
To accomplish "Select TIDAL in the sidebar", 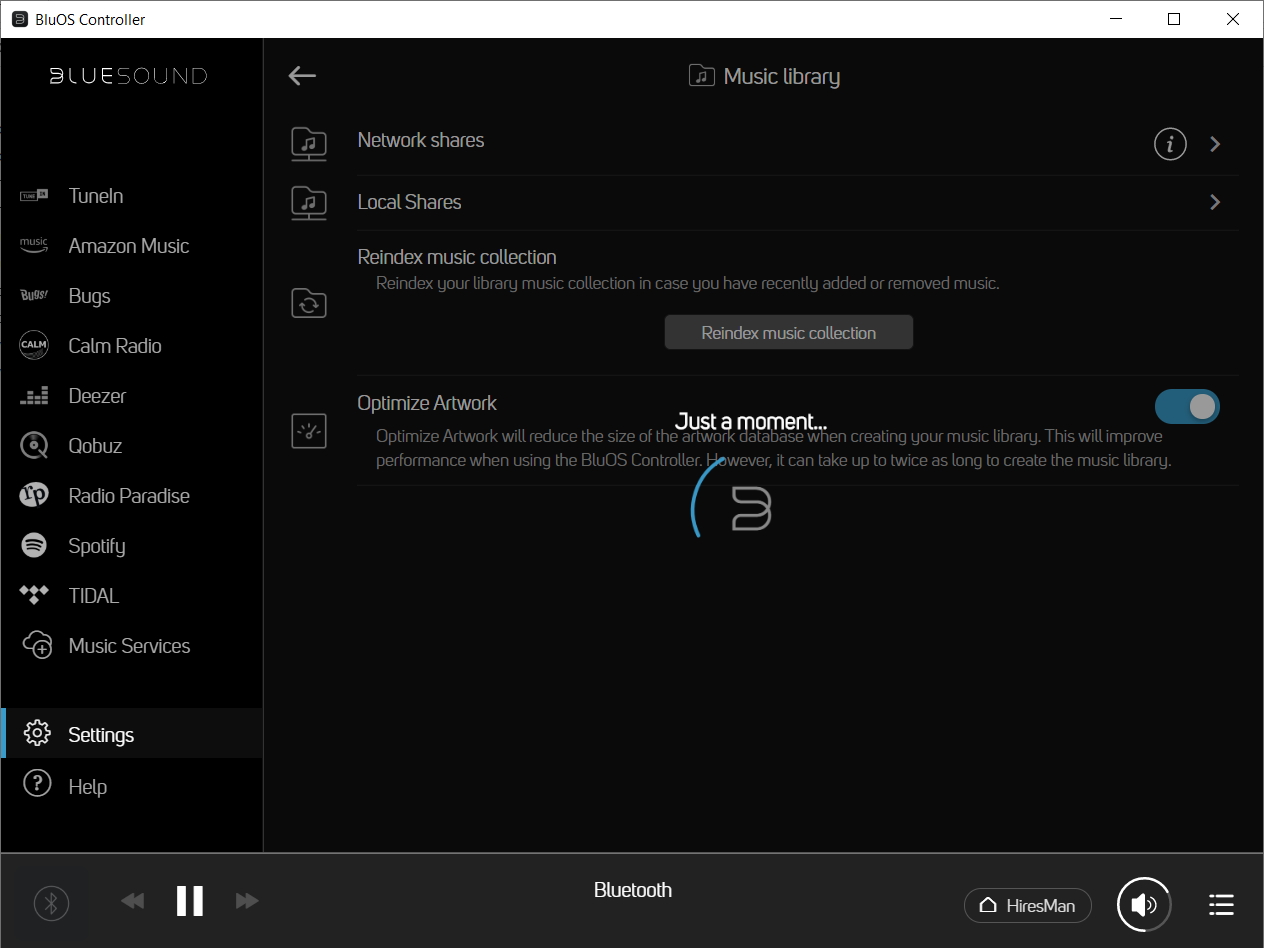I will (93, 596).
